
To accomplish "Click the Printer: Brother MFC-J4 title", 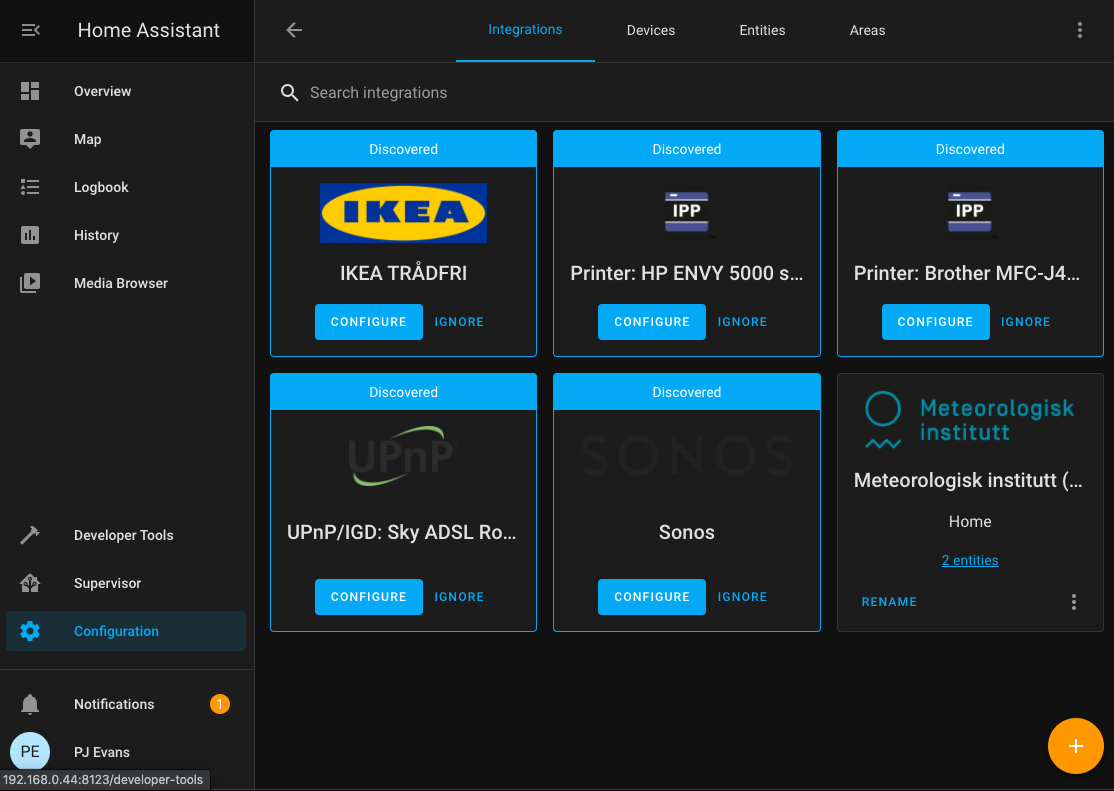I will (967, 273).
